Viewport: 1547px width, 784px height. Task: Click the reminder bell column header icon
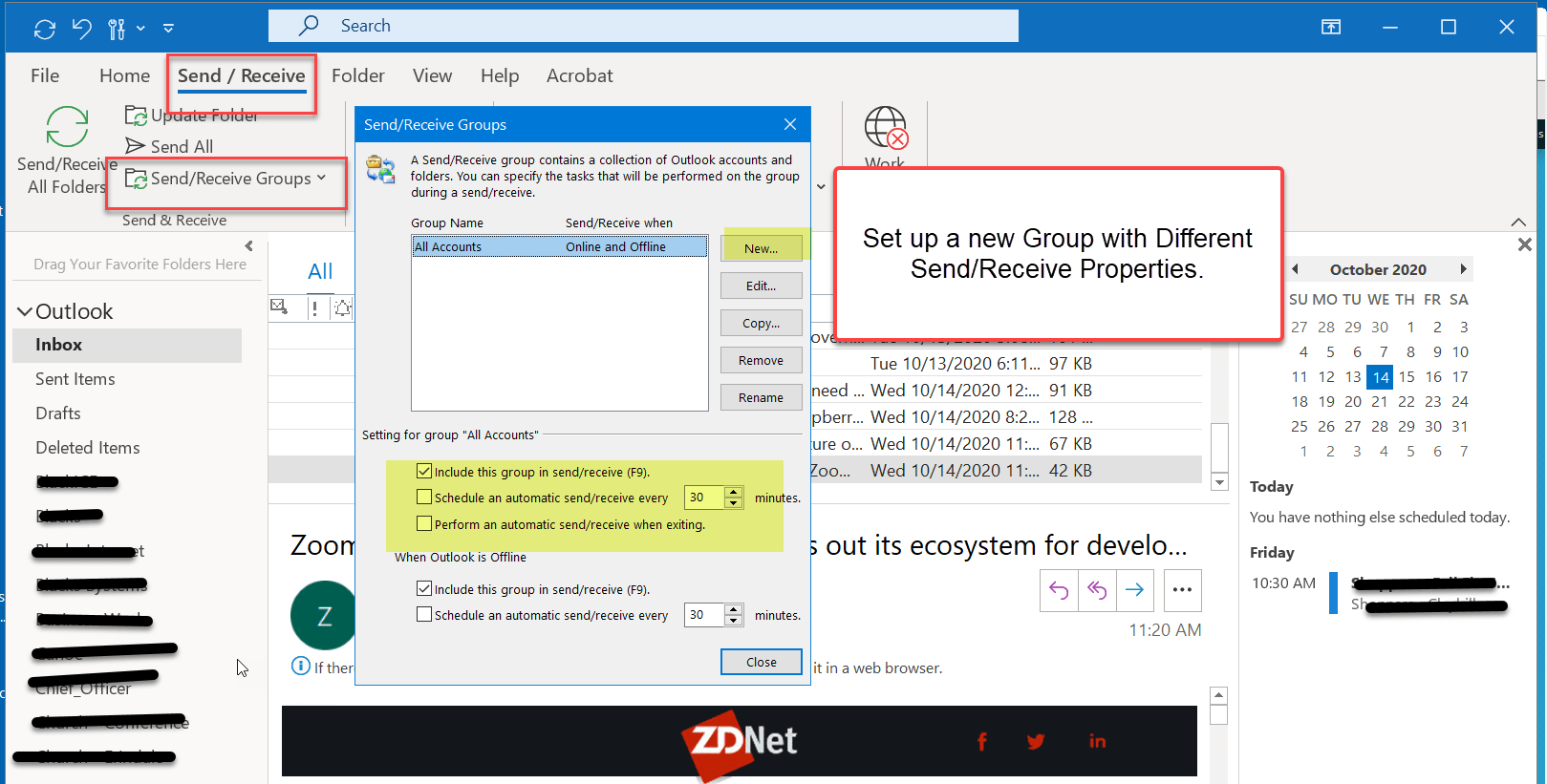pos(342,307)
